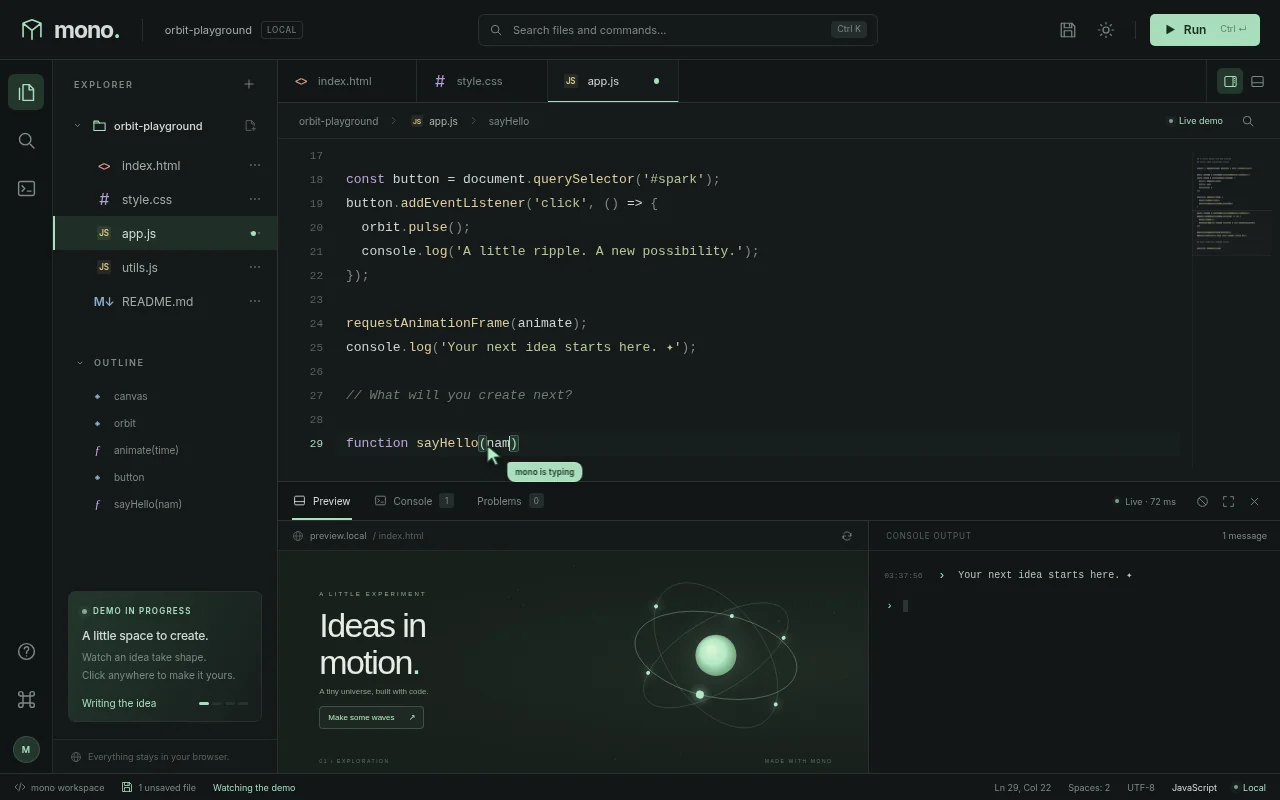Open the Search view in the sidebar
This screenshot has width=1280, height=800.
point(27,141)
